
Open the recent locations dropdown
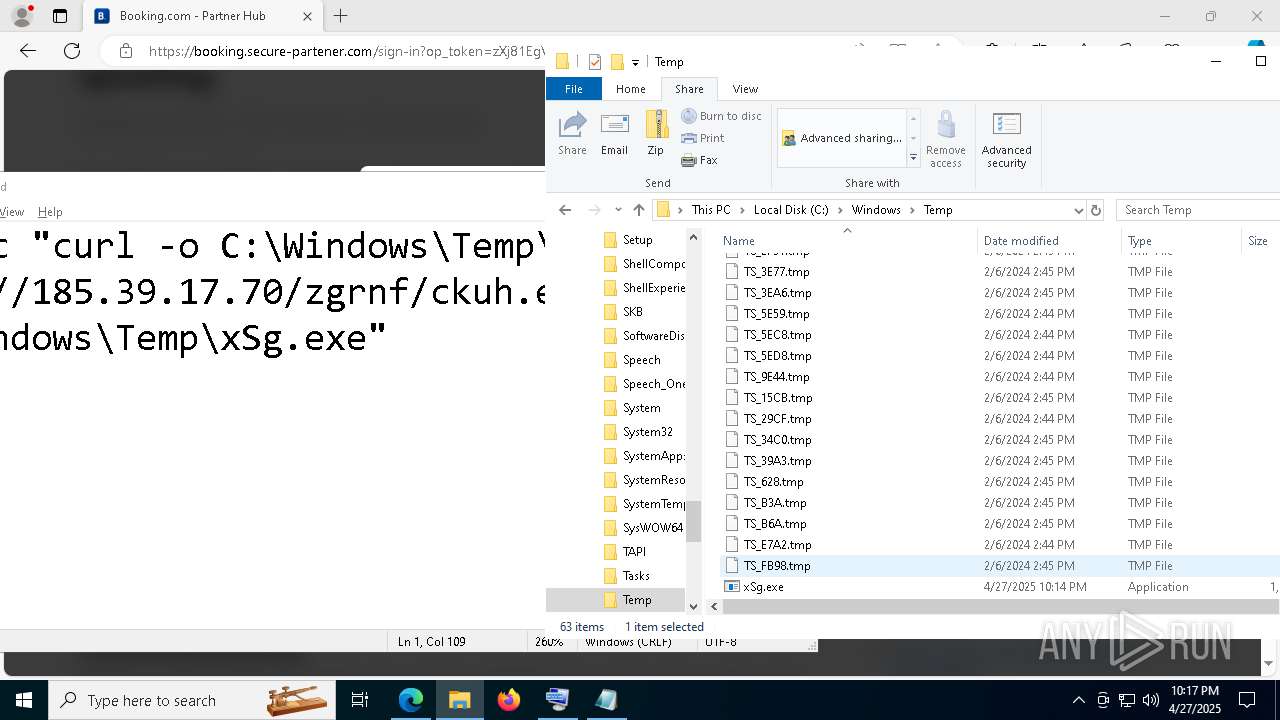click(x=618, y=210)
